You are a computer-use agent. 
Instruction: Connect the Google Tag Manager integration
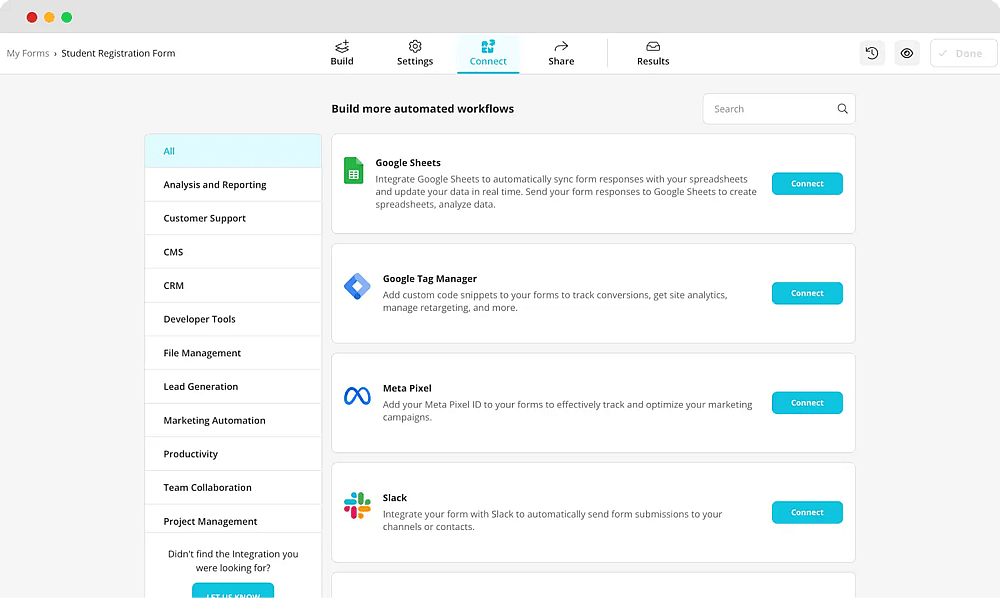click(807, 293)
